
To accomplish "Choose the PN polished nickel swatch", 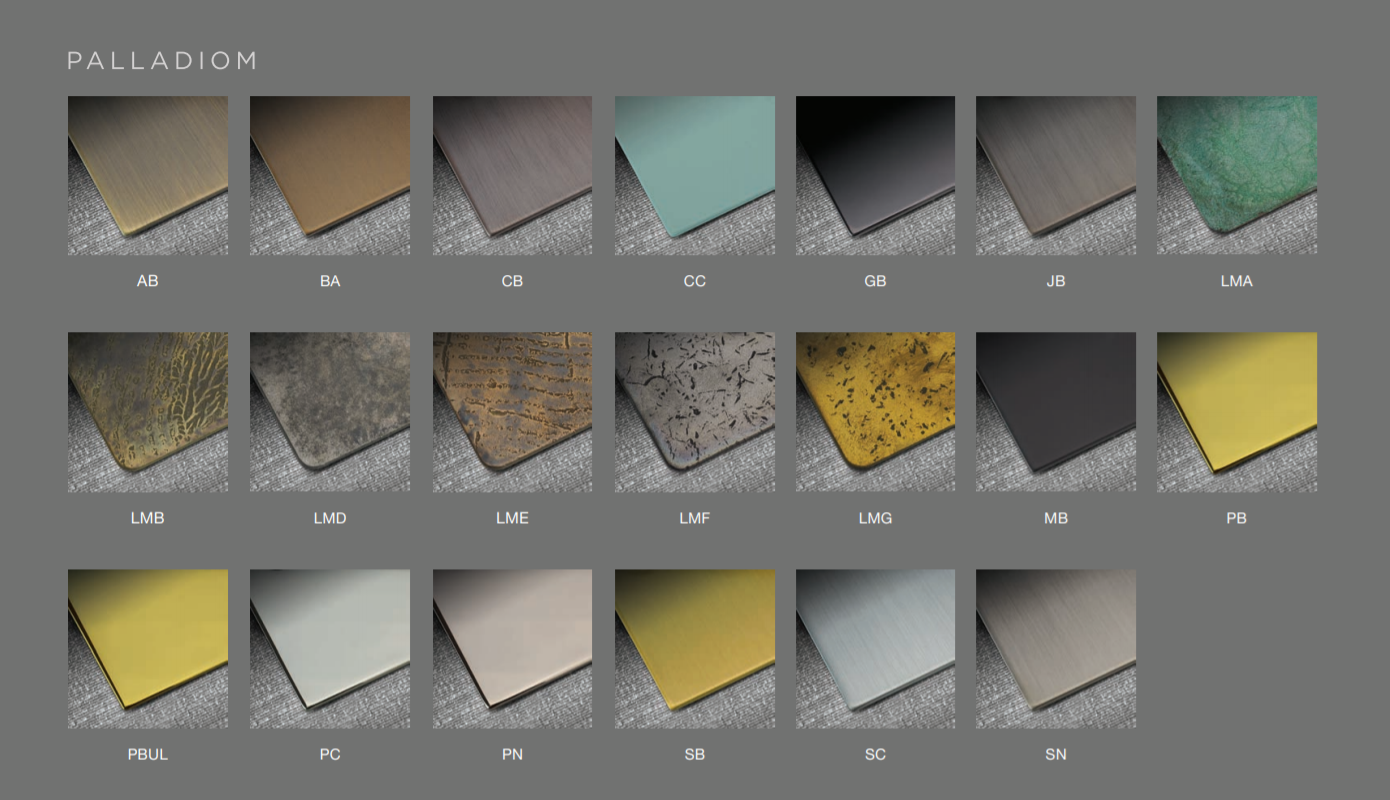I will (512, 649).
